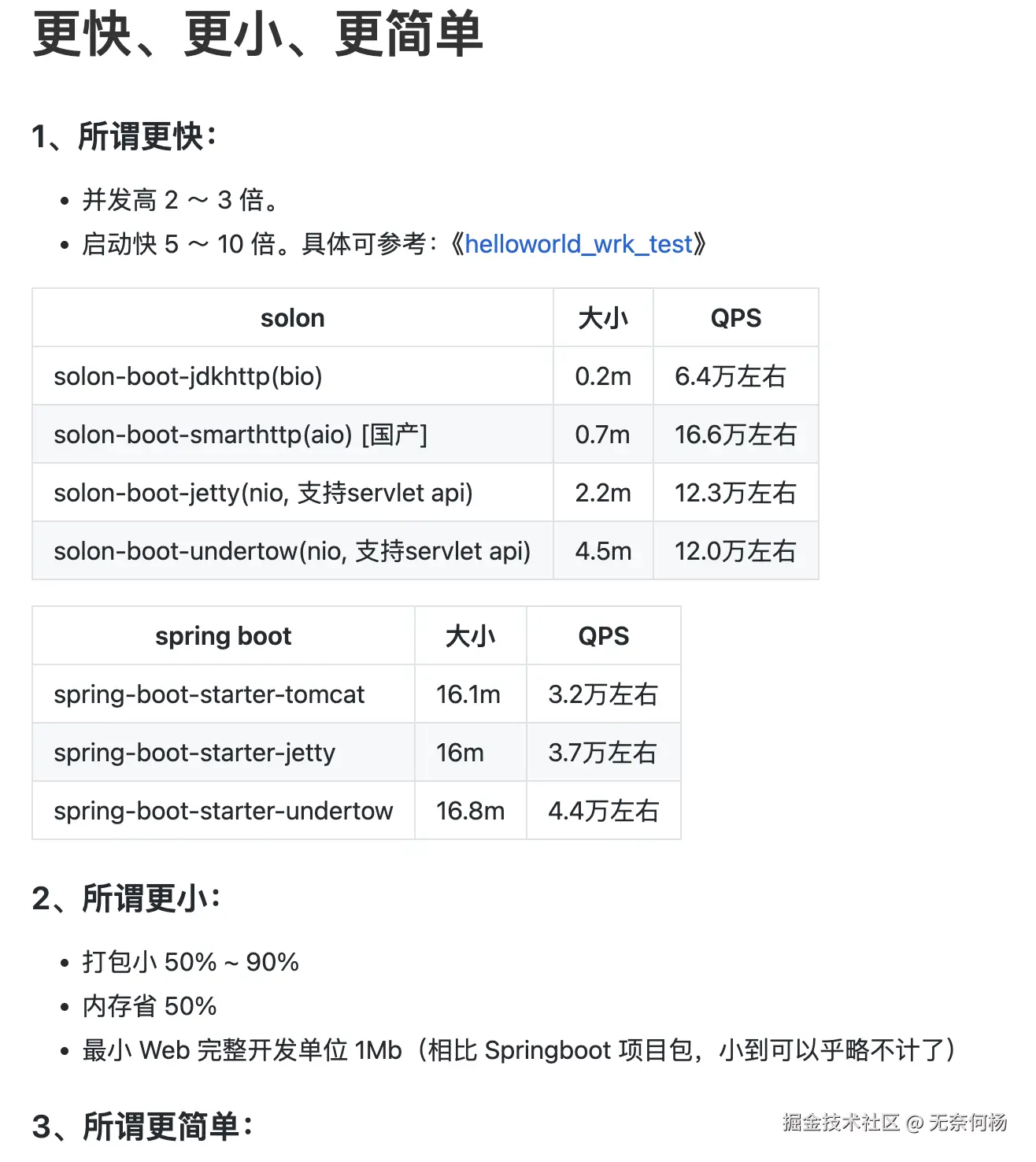Click the spring-boot-starter-undertow cell

223,811
